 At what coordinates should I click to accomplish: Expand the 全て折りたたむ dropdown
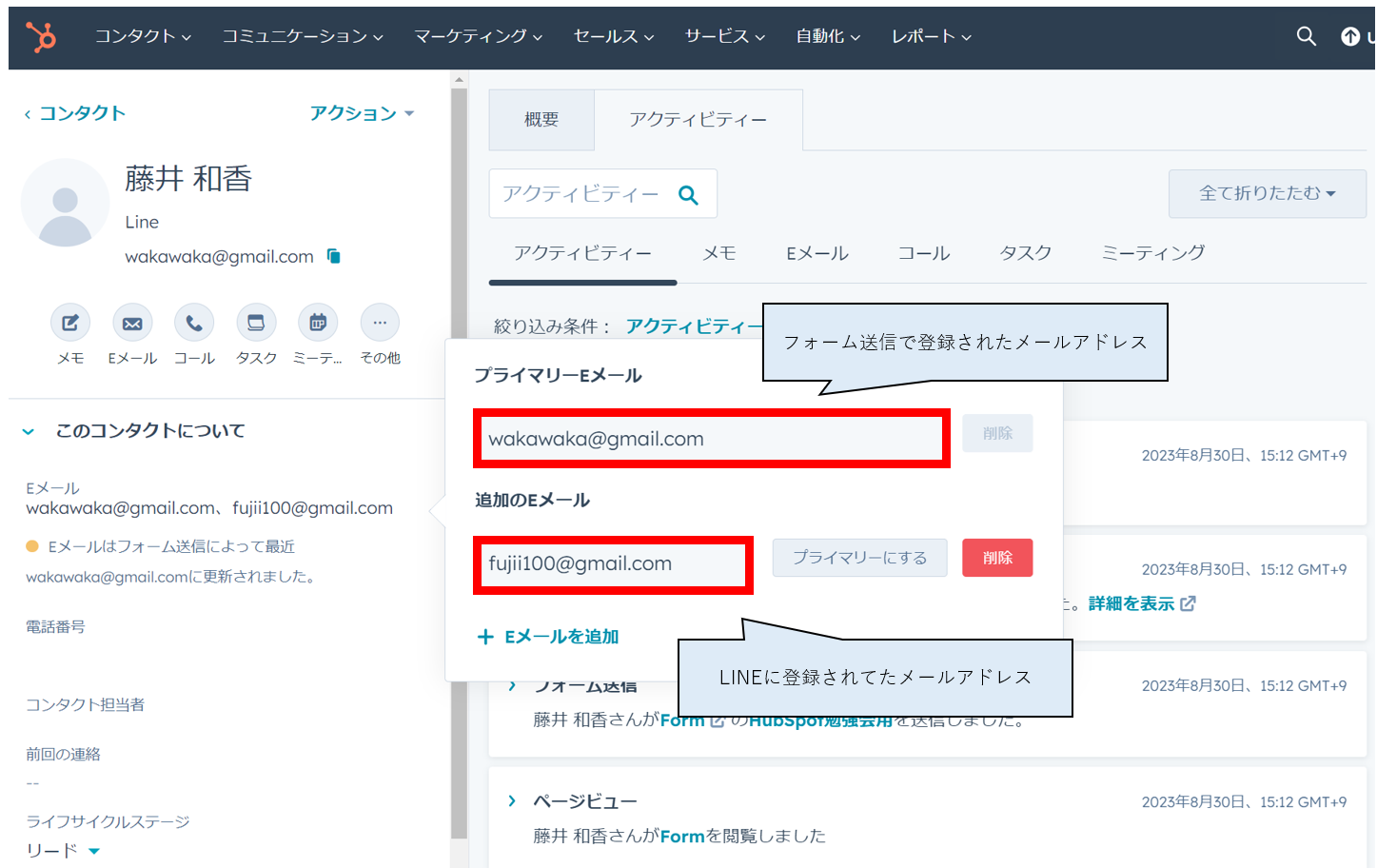(1267, 193)
